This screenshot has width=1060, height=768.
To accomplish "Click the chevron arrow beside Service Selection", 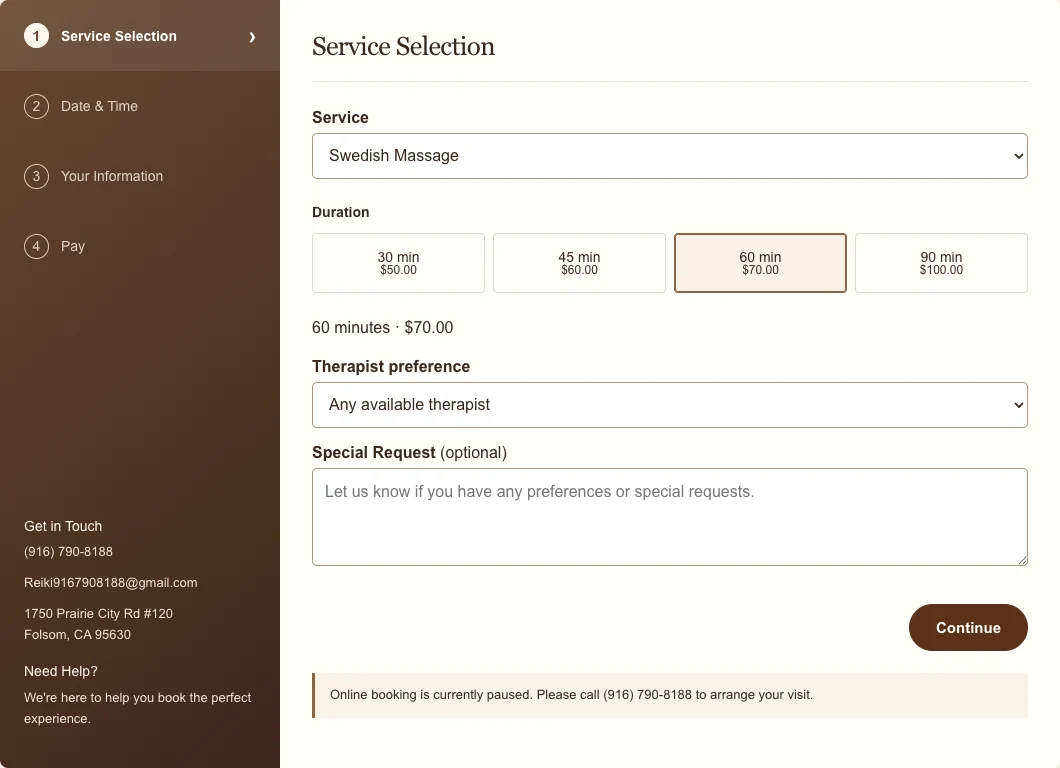I will (x=252, y=37).
